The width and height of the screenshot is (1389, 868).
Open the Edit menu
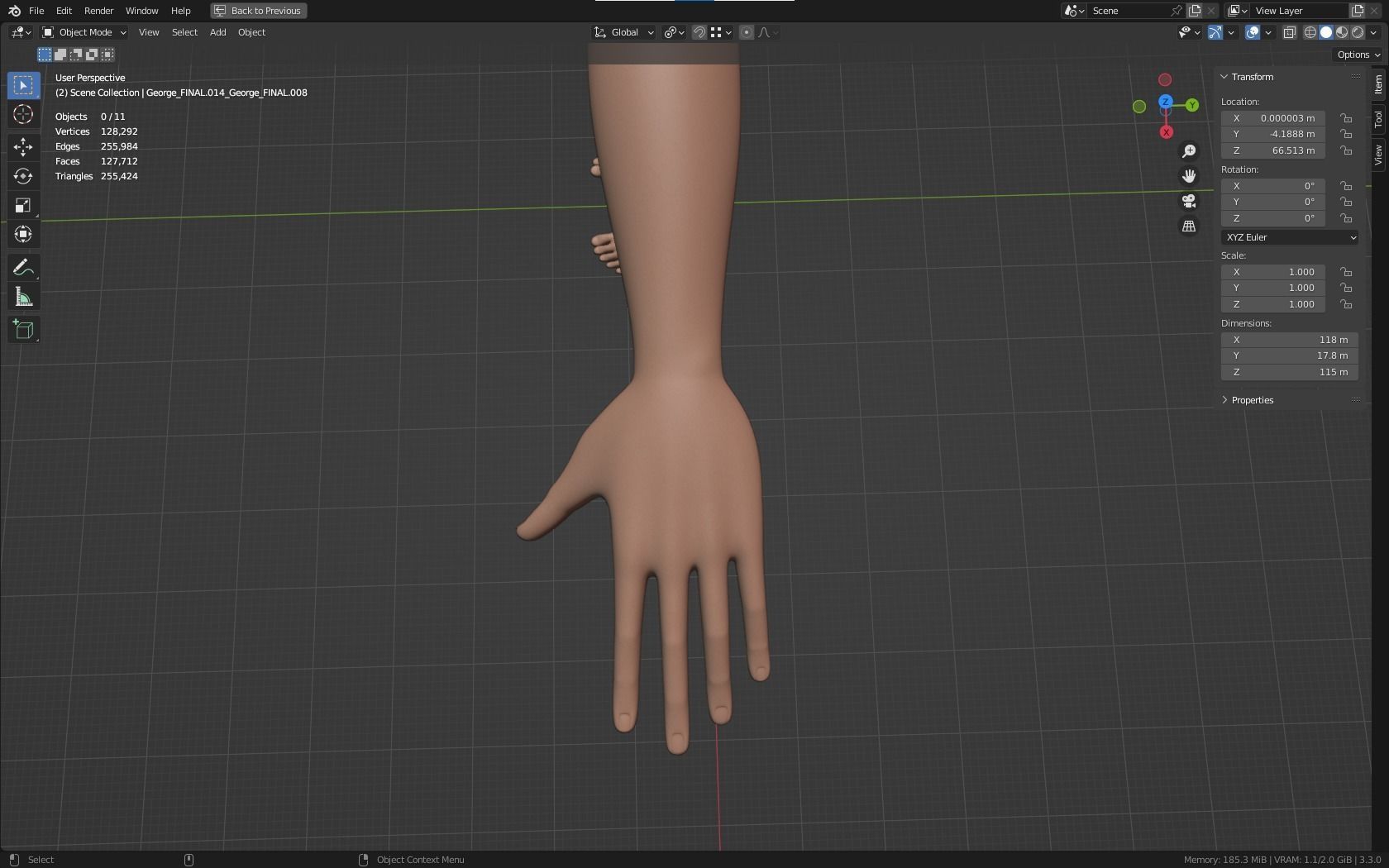(x=64, y=11)
